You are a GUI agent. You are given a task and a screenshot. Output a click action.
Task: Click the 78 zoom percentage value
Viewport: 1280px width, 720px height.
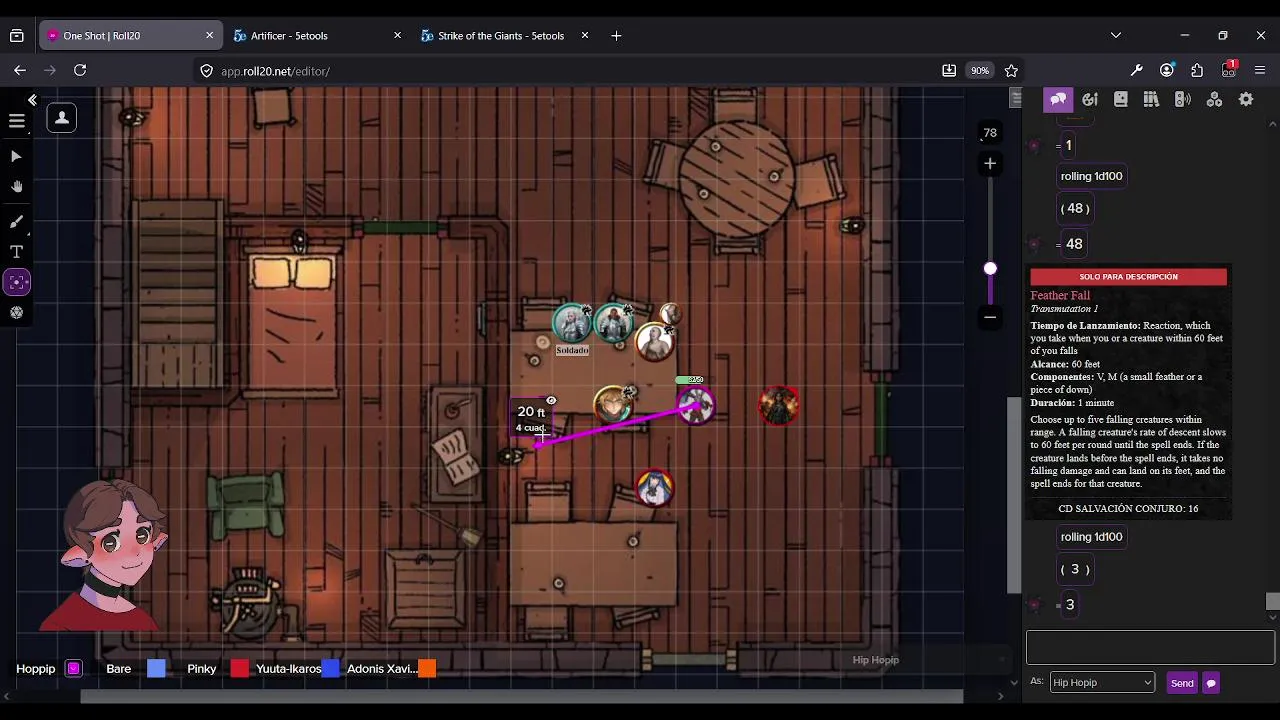[x=990, y=133]
